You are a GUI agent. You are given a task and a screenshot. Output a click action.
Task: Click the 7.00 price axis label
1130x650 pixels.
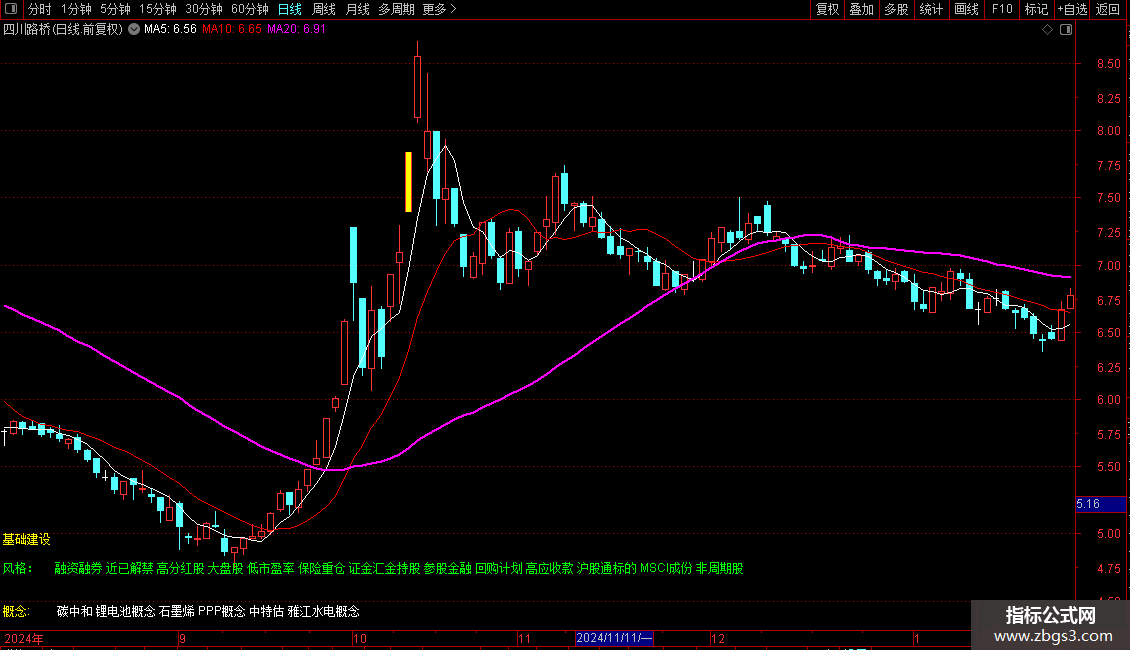pos(1108,266)
